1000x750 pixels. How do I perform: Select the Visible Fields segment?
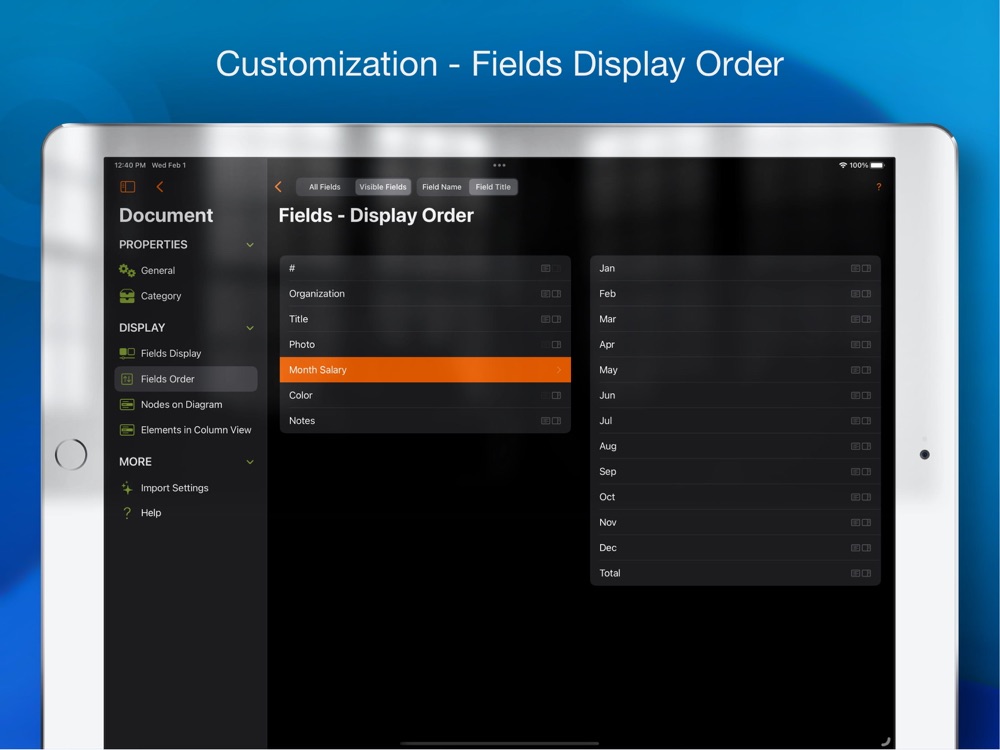[x=383, y=187]
